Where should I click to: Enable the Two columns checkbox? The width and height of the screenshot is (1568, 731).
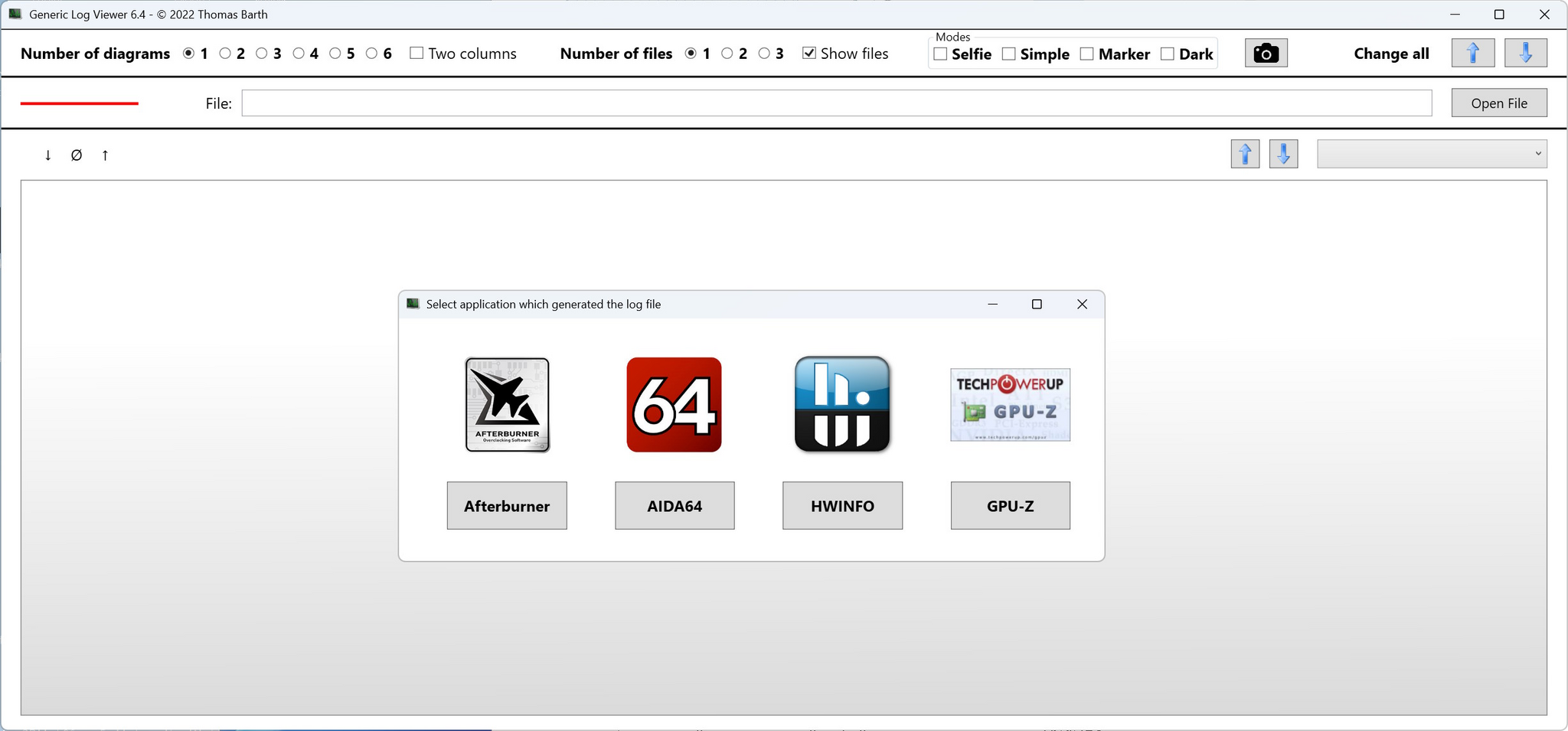(416, 53)
